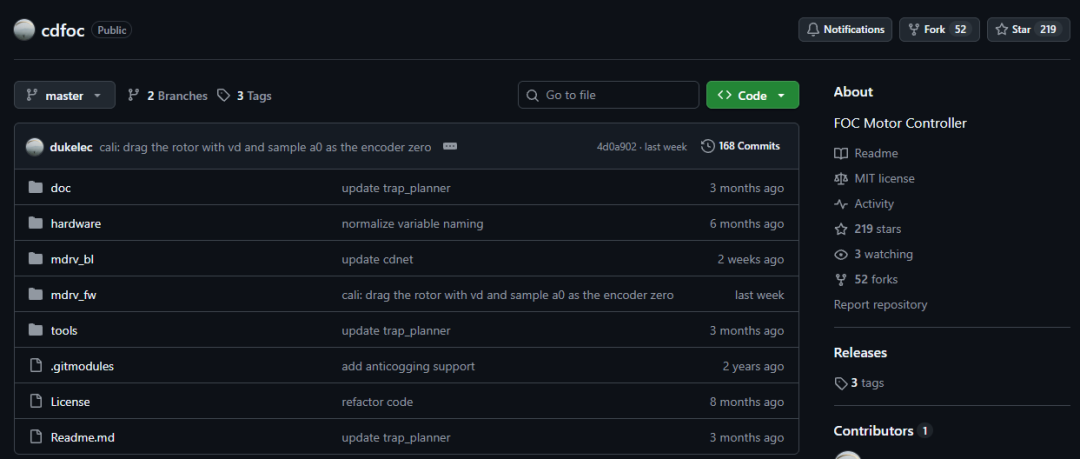Open the 3 tags link under Releases
The height and width of the screenshot is (459, 1080).
pyautogui.click(x=859, y=383)
